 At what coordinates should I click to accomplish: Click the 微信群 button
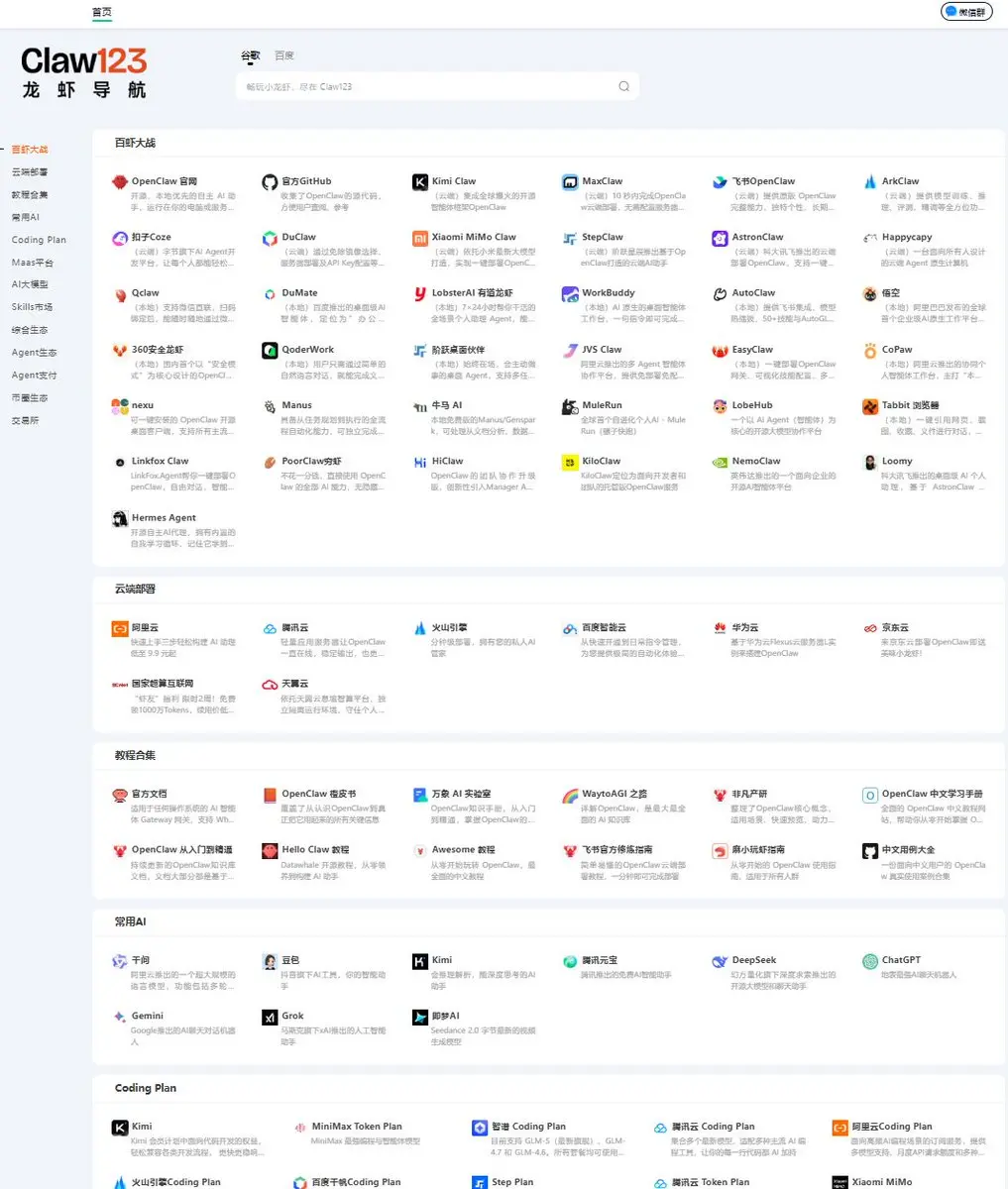(x=966, y=12)
